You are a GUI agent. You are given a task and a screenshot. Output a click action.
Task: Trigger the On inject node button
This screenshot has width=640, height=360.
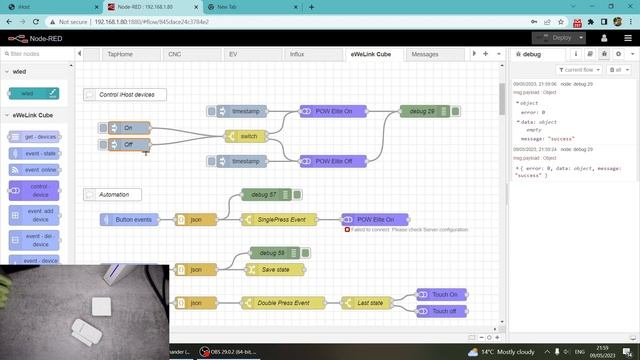[103, 128]
